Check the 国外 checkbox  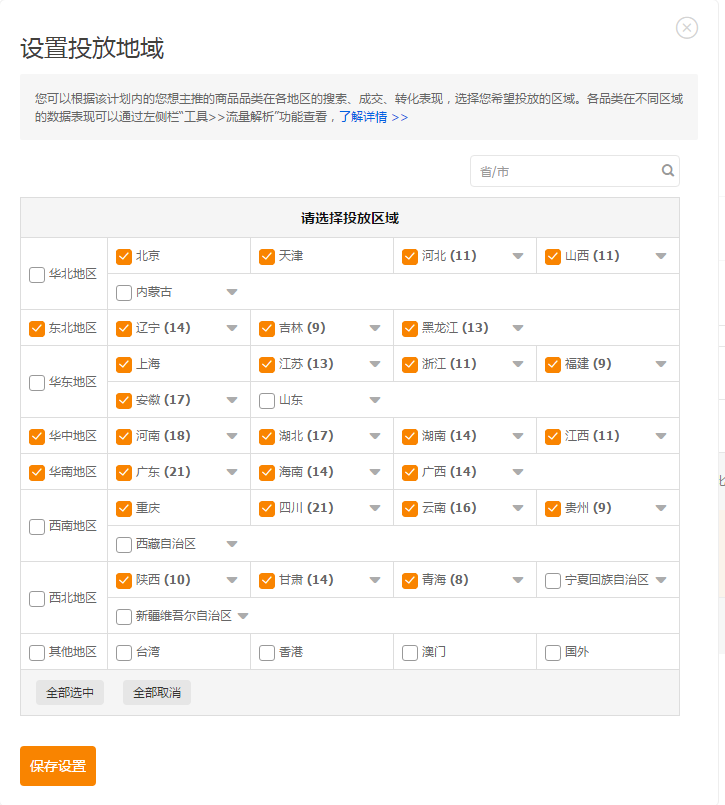552,653
